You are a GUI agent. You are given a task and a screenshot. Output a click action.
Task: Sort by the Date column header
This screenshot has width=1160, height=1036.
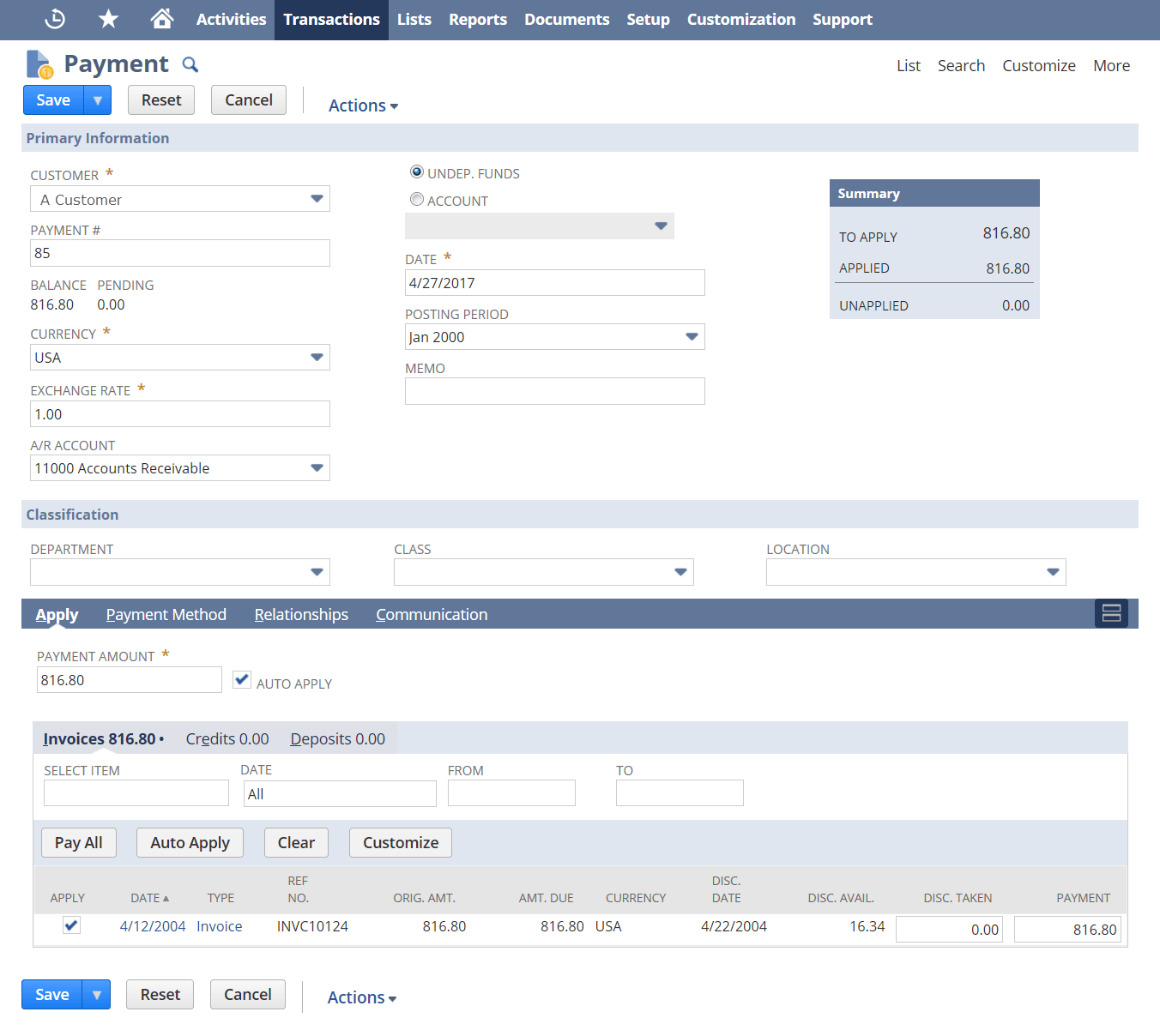click(x=149, y=898)
